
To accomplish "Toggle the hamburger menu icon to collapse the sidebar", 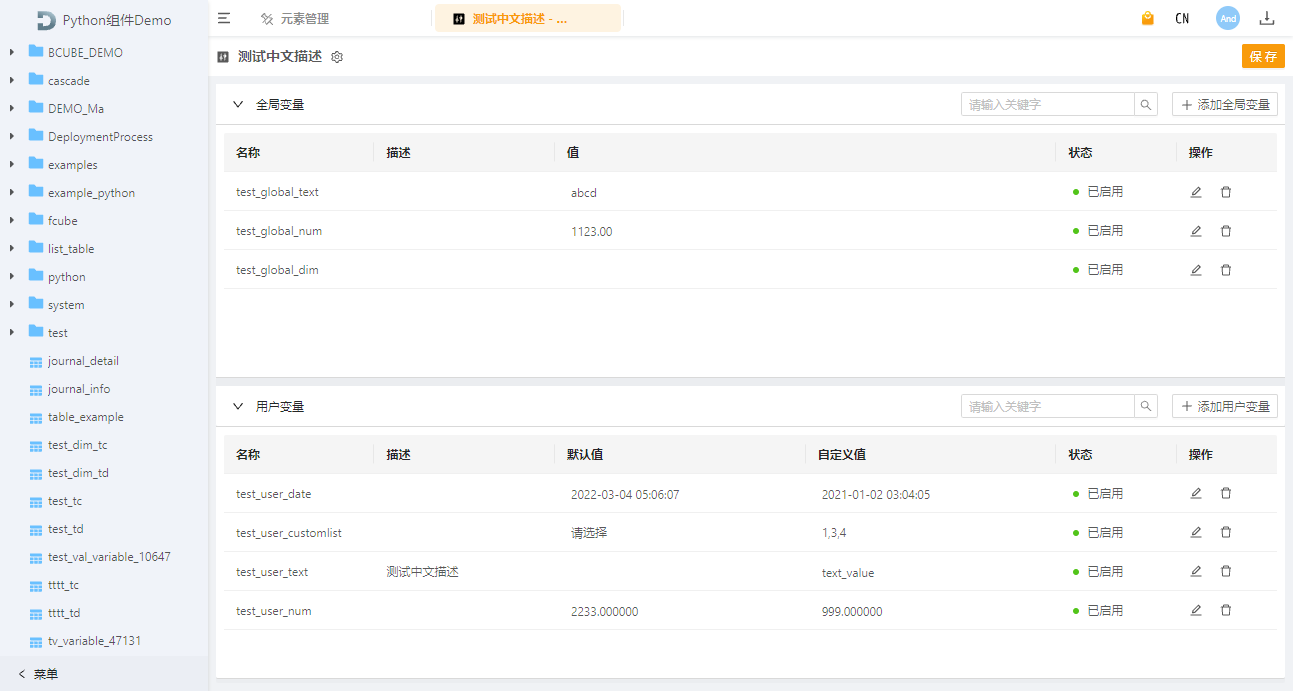I will [x=224, y=18].
